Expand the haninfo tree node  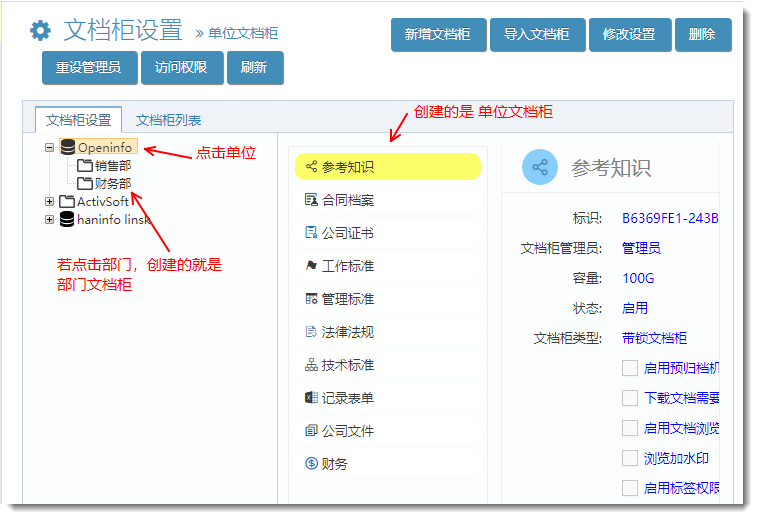click(50, 219)
